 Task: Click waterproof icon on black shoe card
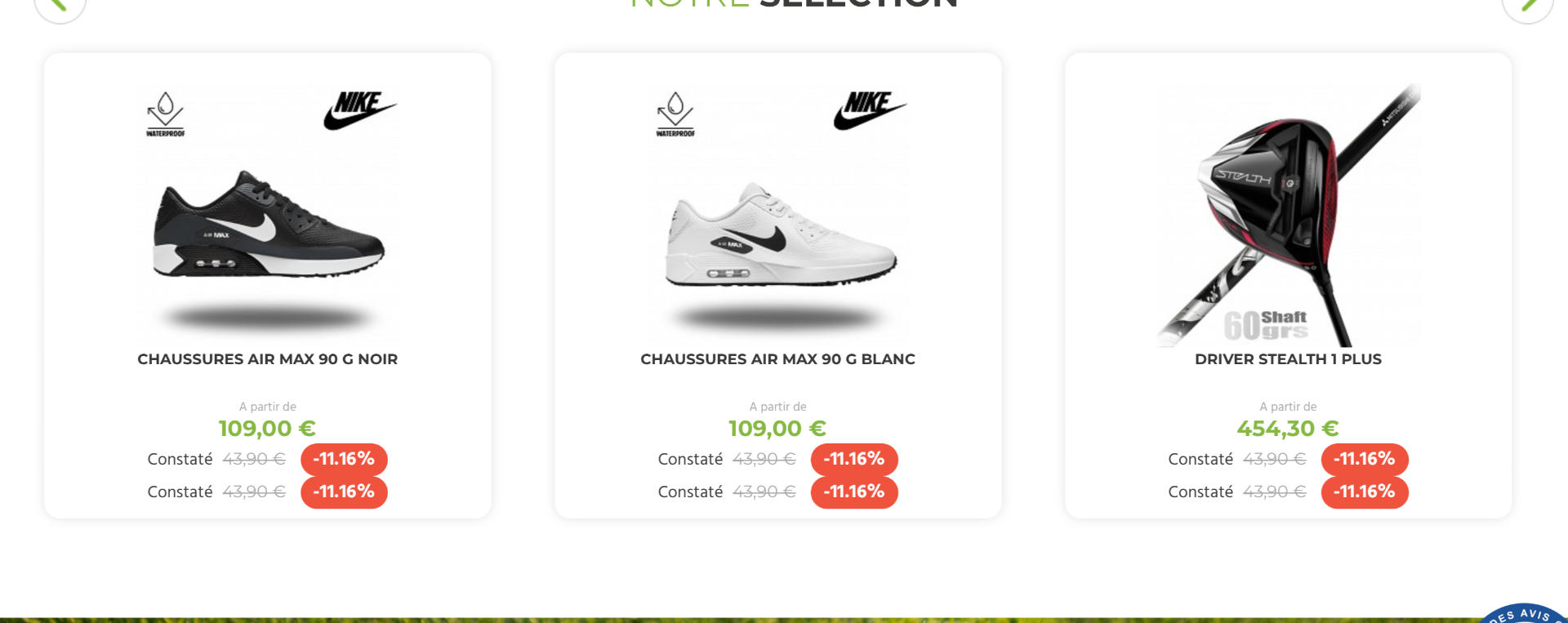(166, 114)
